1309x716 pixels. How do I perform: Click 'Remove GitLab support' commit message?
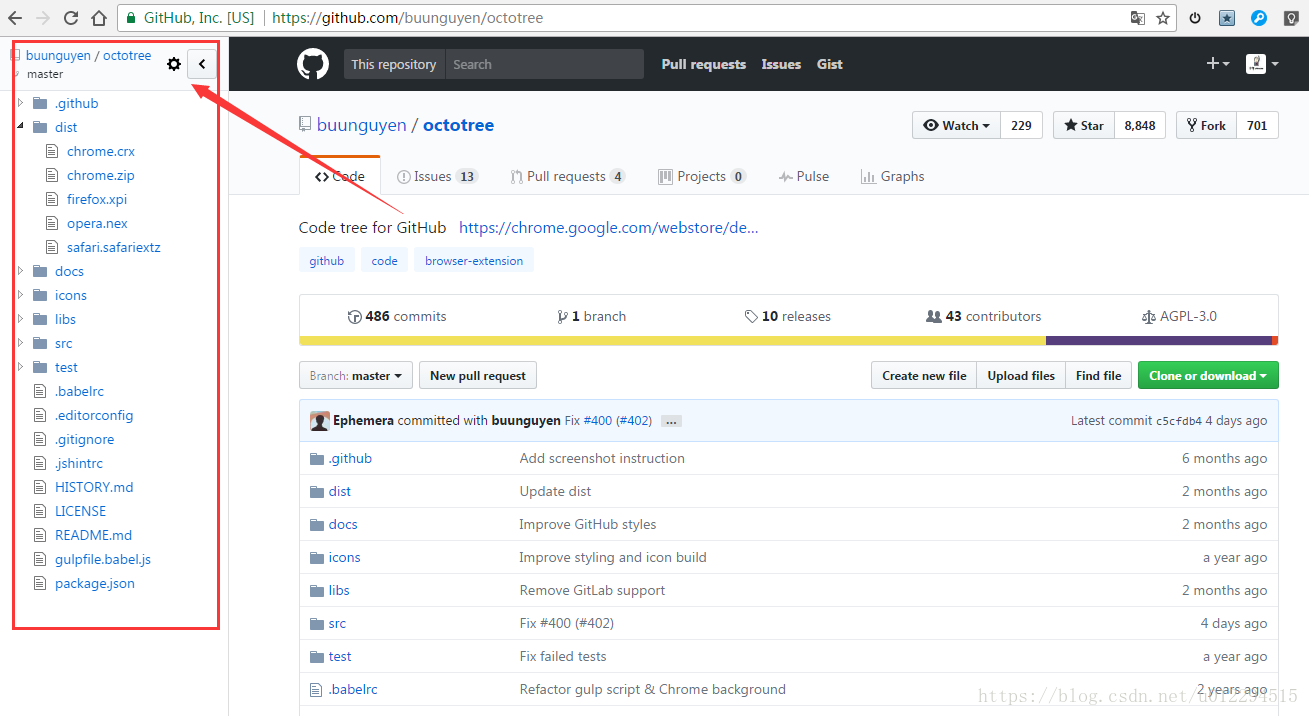coord(592,590)
